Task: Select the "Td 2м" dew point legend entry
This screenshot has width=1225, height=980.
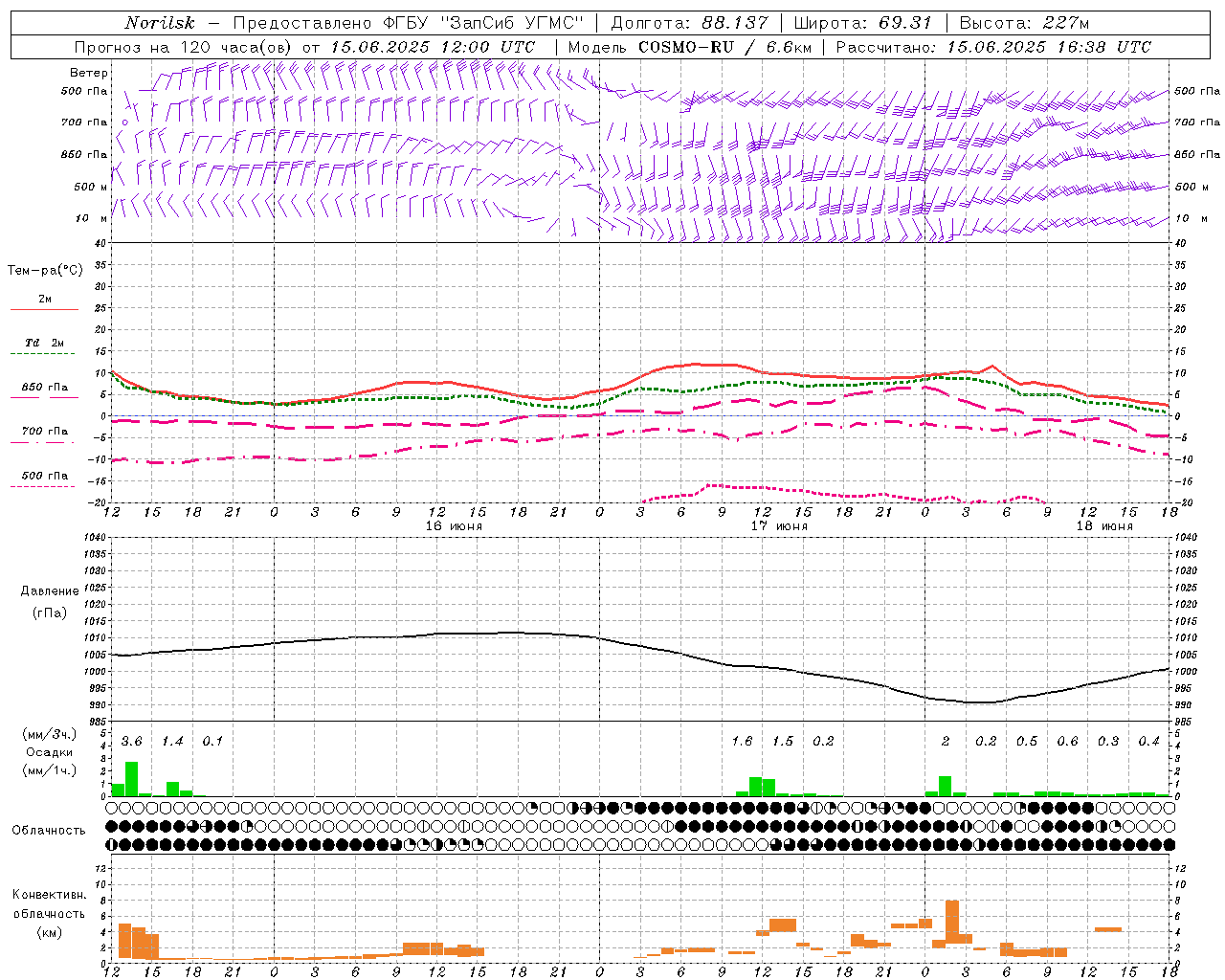Action: click(45, 343)
